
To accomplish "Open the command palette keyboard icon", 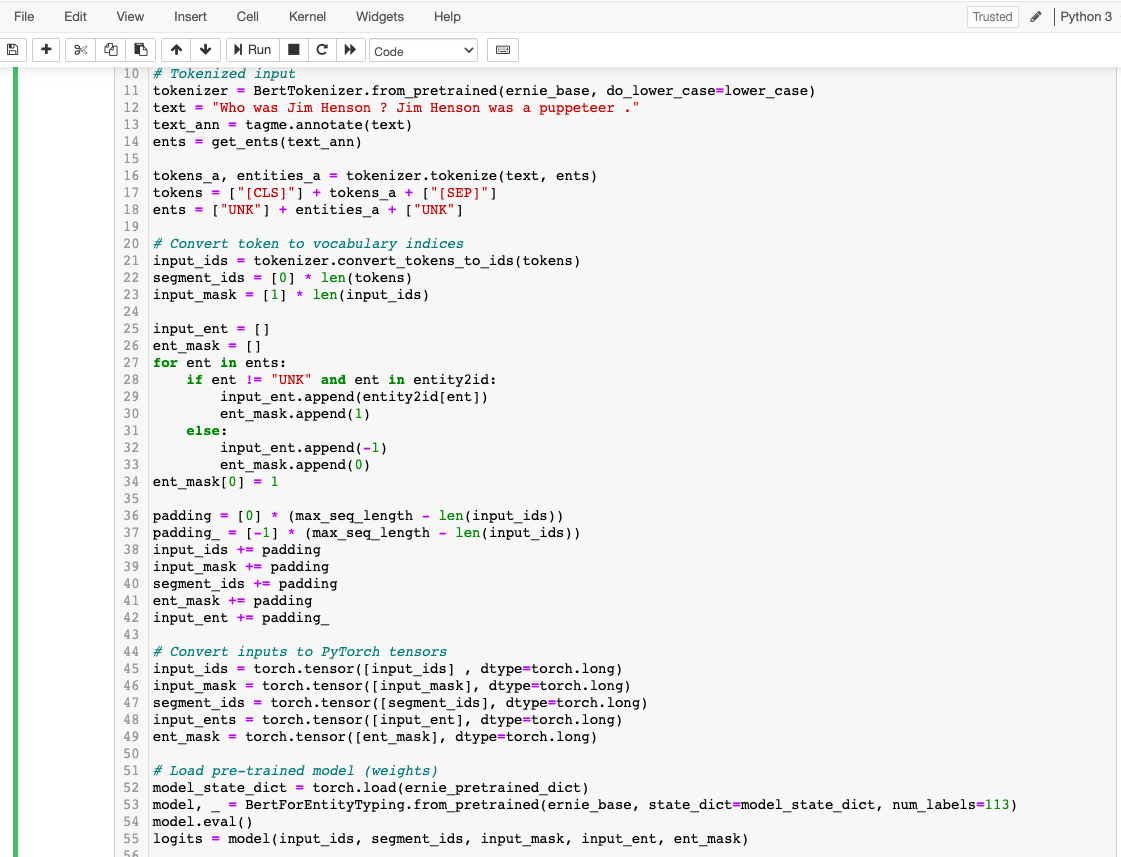I will click(502, 50).
